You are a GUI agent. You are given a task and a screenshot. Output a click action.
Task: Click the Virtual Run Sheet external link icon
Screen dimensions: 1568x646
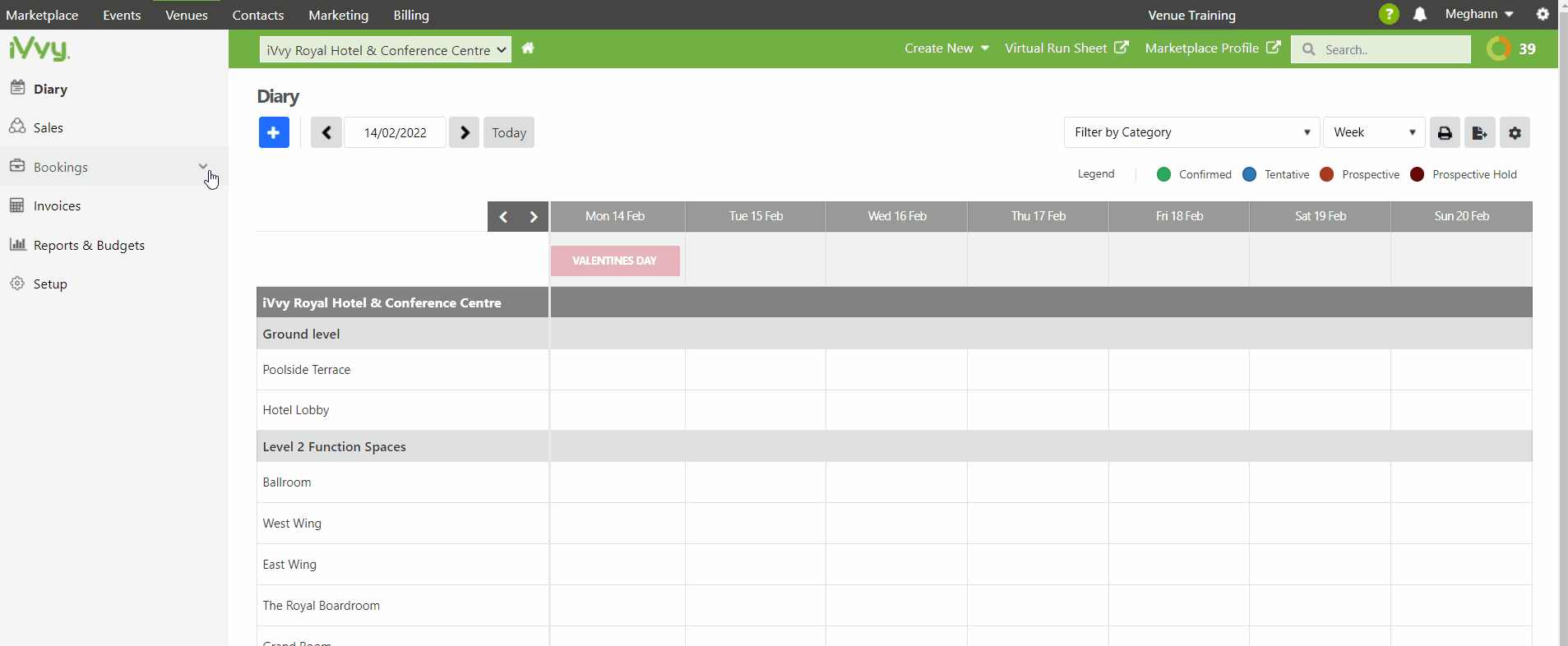coord(1122,48)
